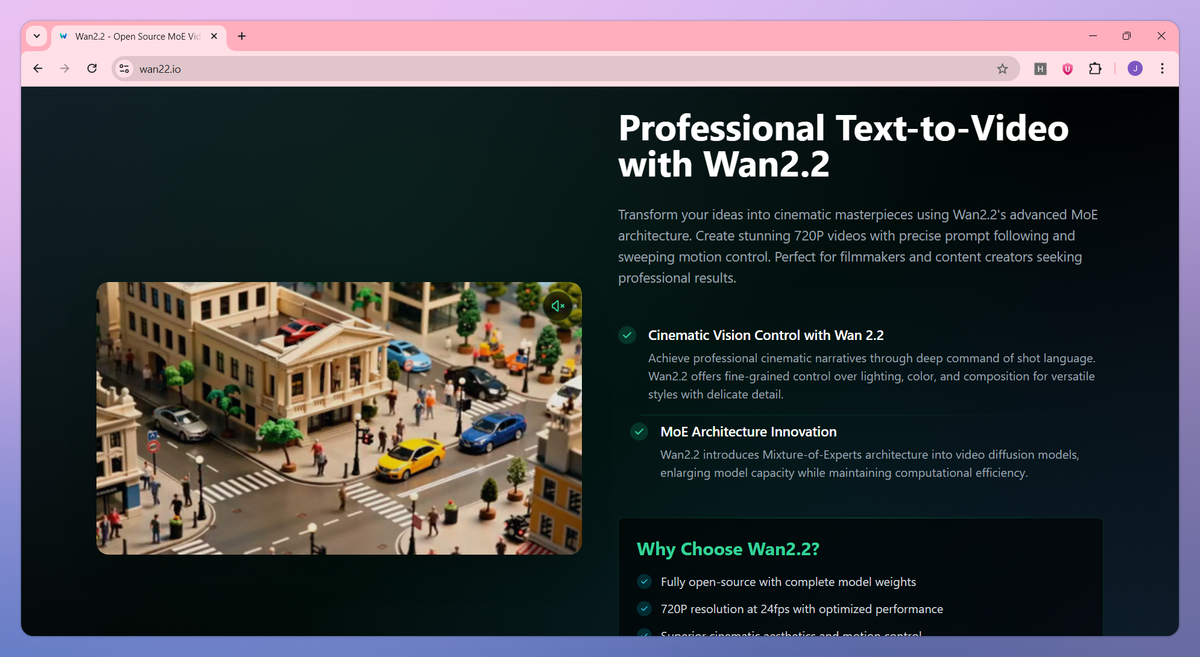Screen dimensions: 1200x657
Task: Click the wan22.io address bar
Action: (x=566, y=69)
